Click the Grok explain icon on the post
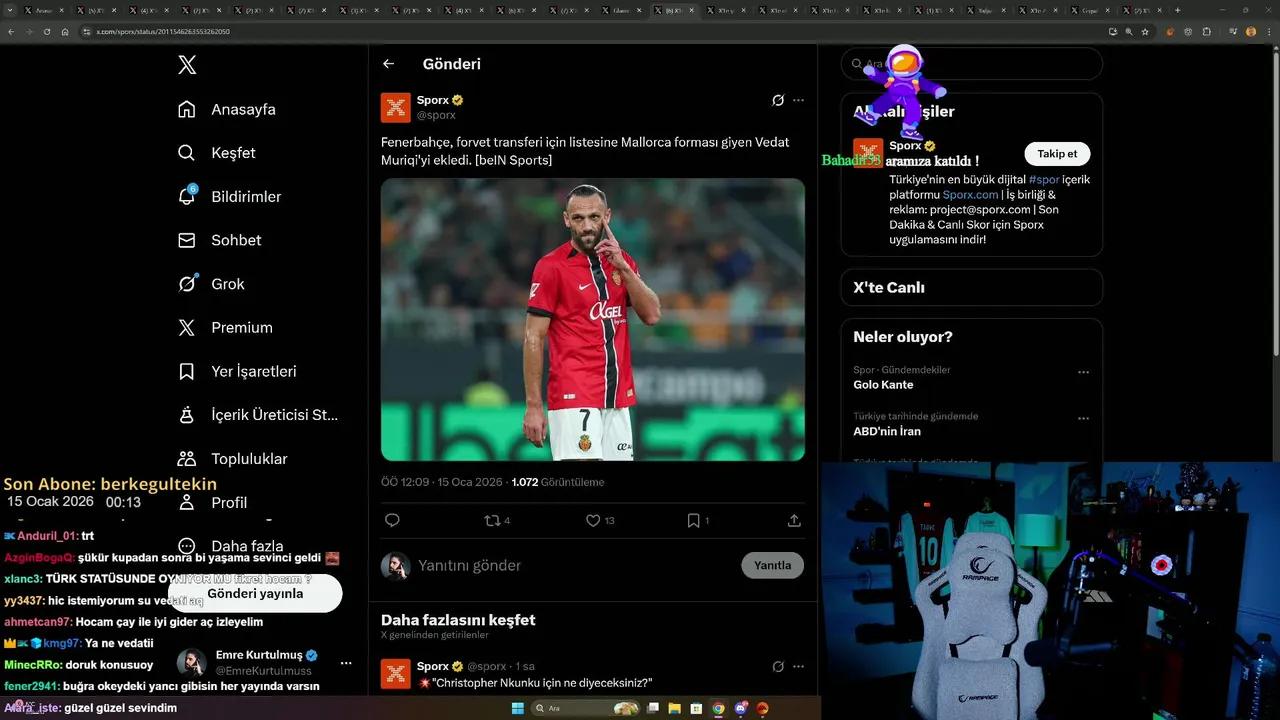The width and height of the screenshot is (1280, 720). pos(778,100)
